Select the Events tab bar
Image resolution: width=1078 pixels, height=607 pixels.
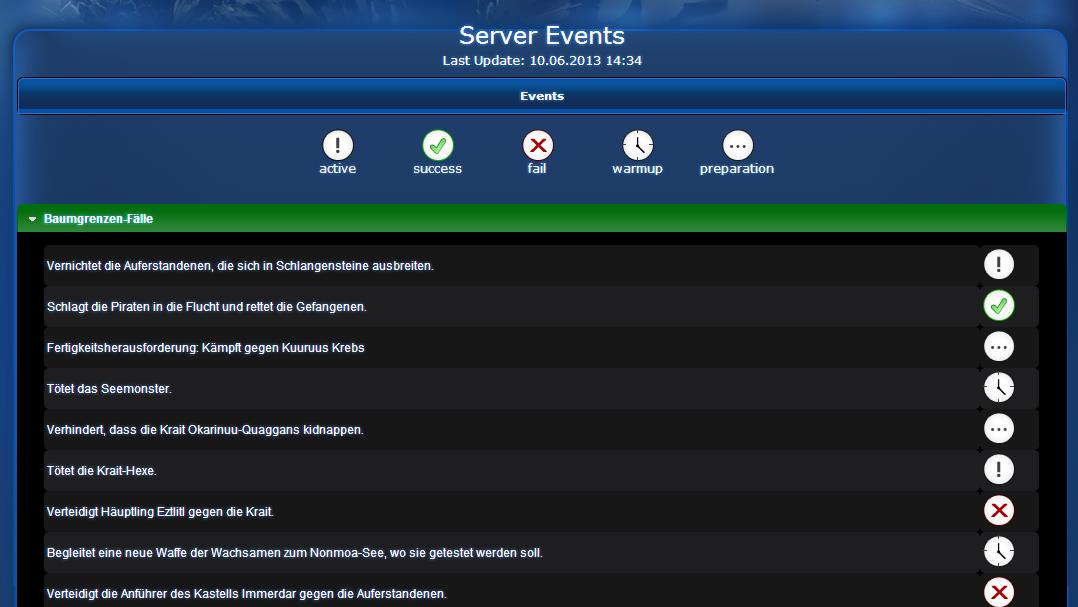542,96
